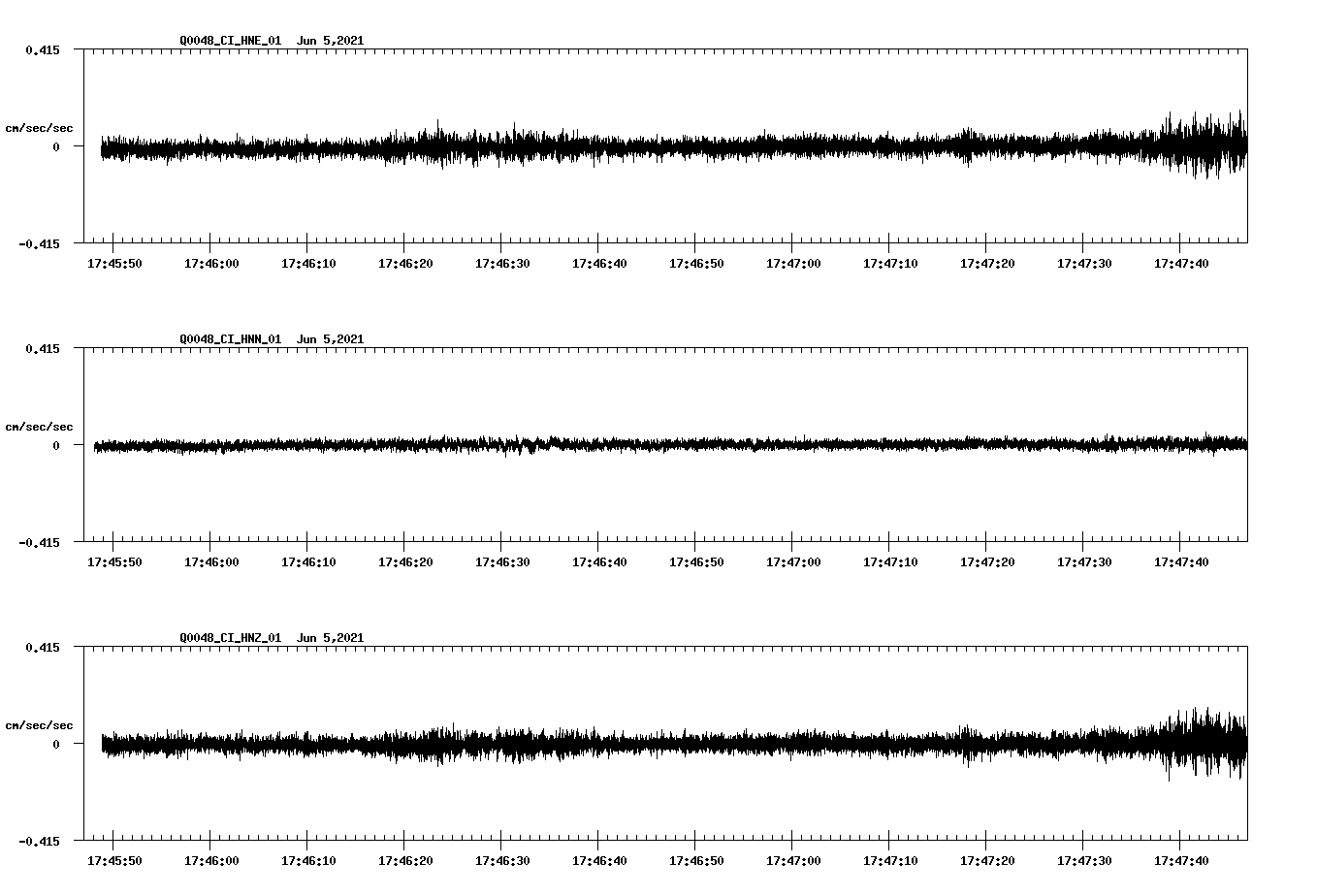The image size is (1317, 896).
Task: Click 17:47:10 time label under HNZ plot
Action: click(x=890, y=861)
